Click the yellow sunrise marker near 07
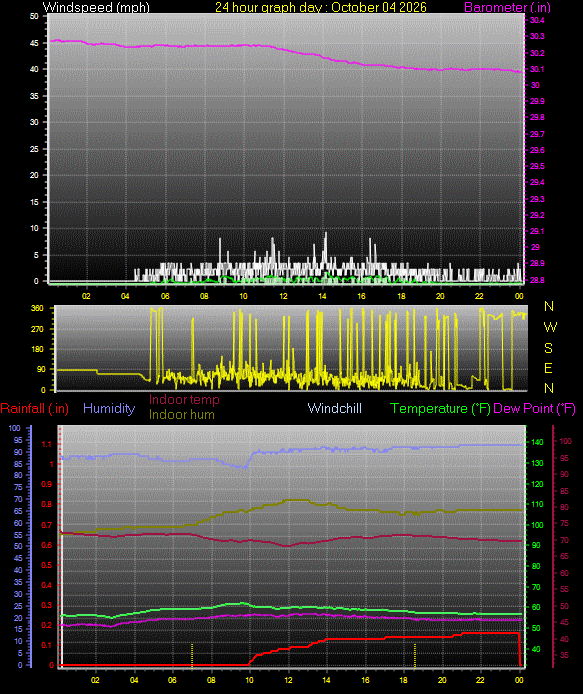 [x=192, y=655]
